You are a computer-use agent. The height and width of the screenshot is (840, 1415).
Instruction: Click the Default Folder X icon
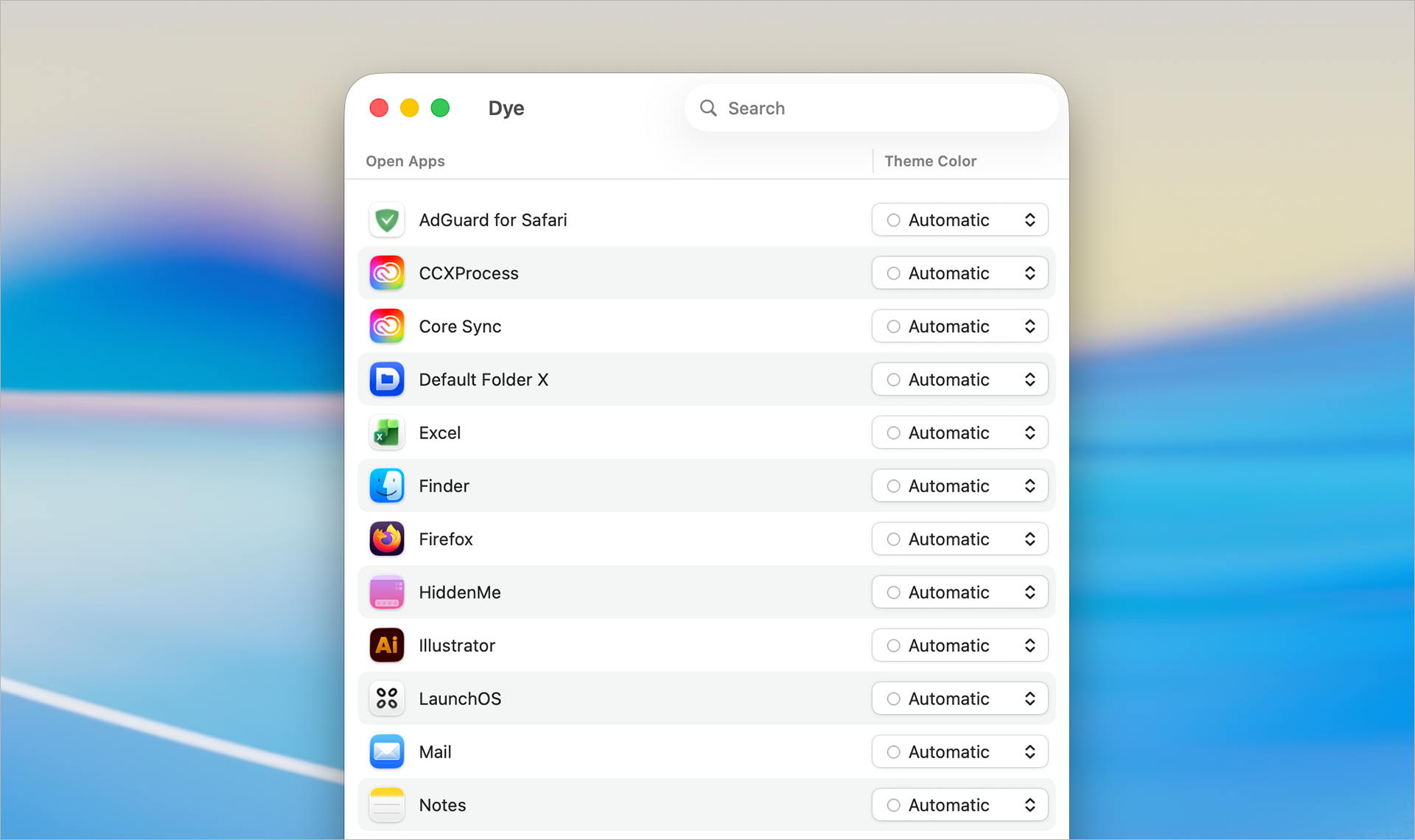[x=386, y=379]
